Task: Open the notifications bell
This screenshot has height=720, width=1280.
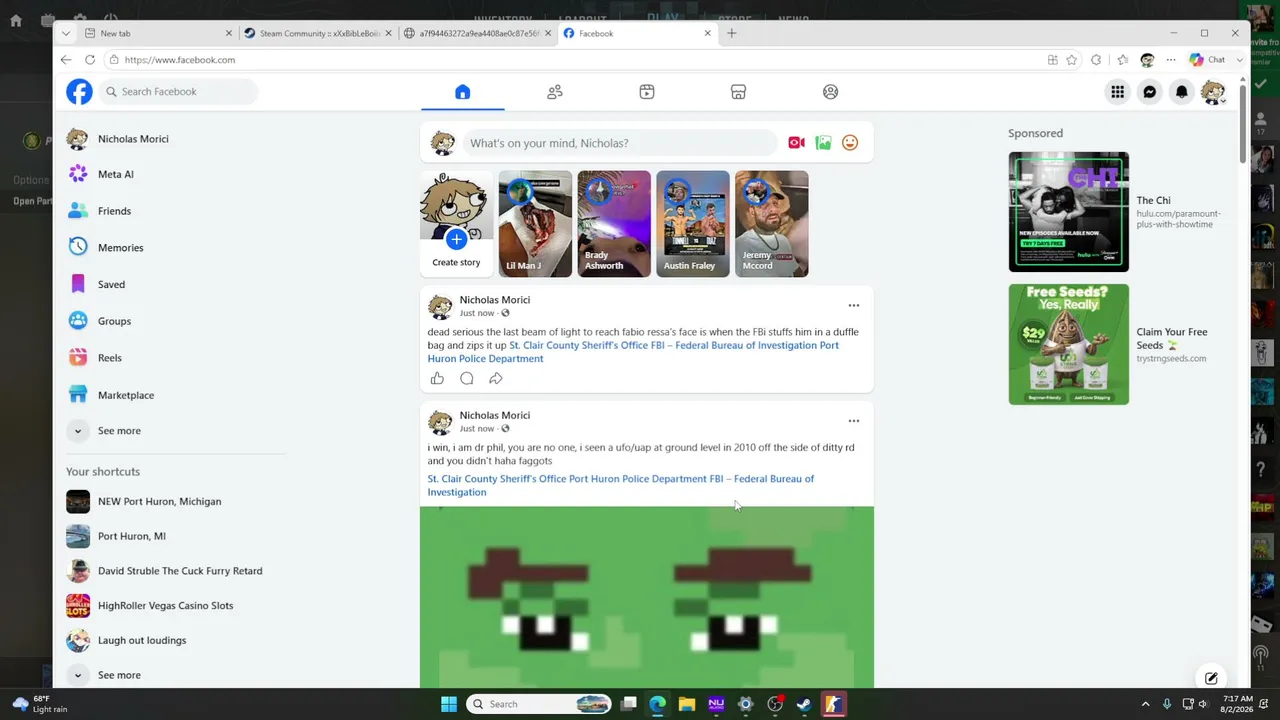Action: [x=1181, y=92]
